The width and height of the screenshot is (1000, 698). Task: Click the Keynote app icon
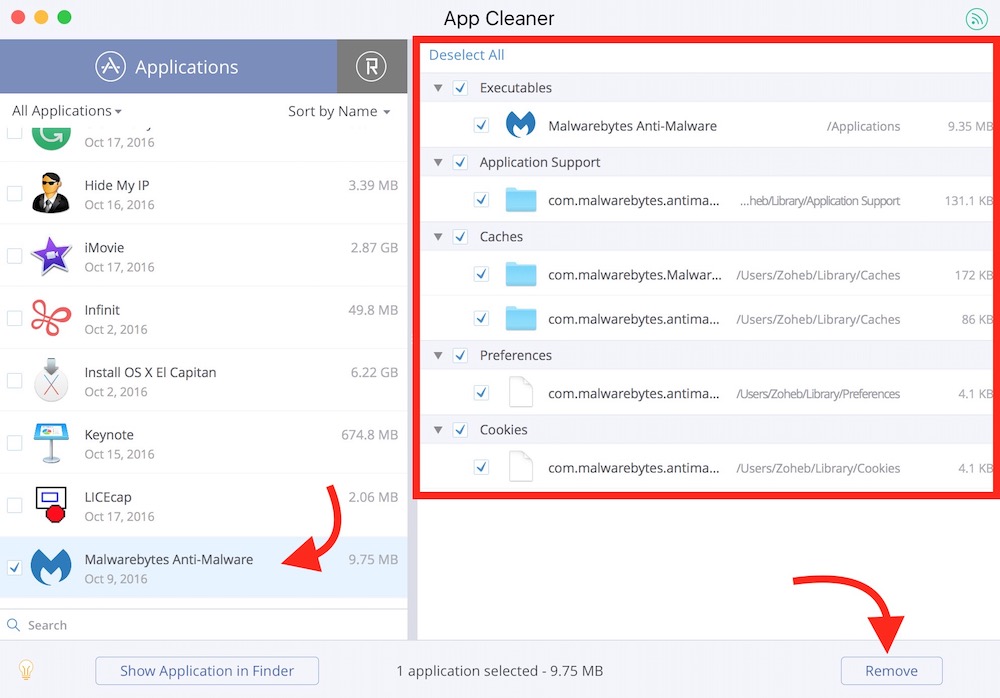50,443
